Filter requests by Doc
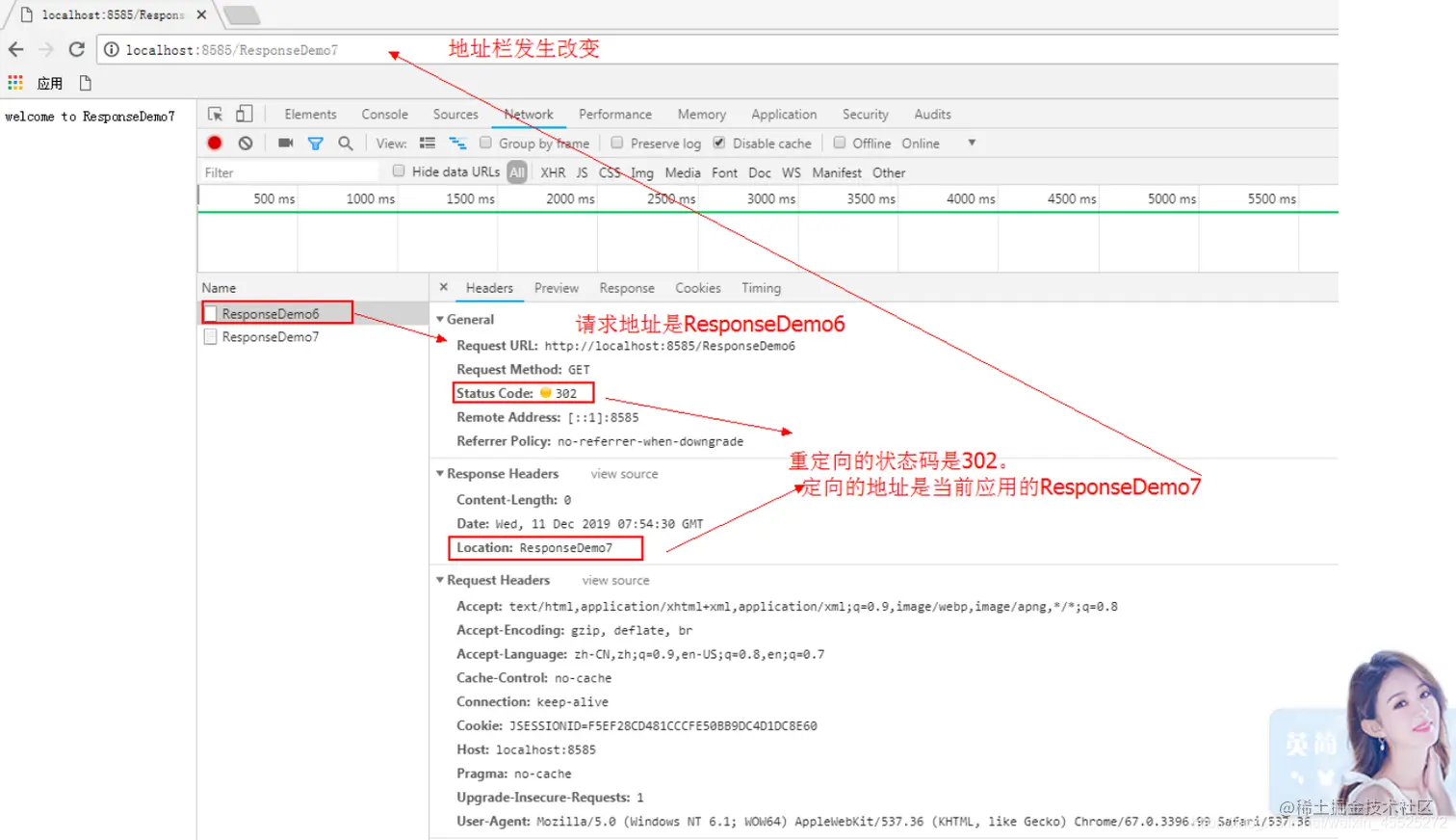This screenshot has width=1456, height=840. click(760, 172)
